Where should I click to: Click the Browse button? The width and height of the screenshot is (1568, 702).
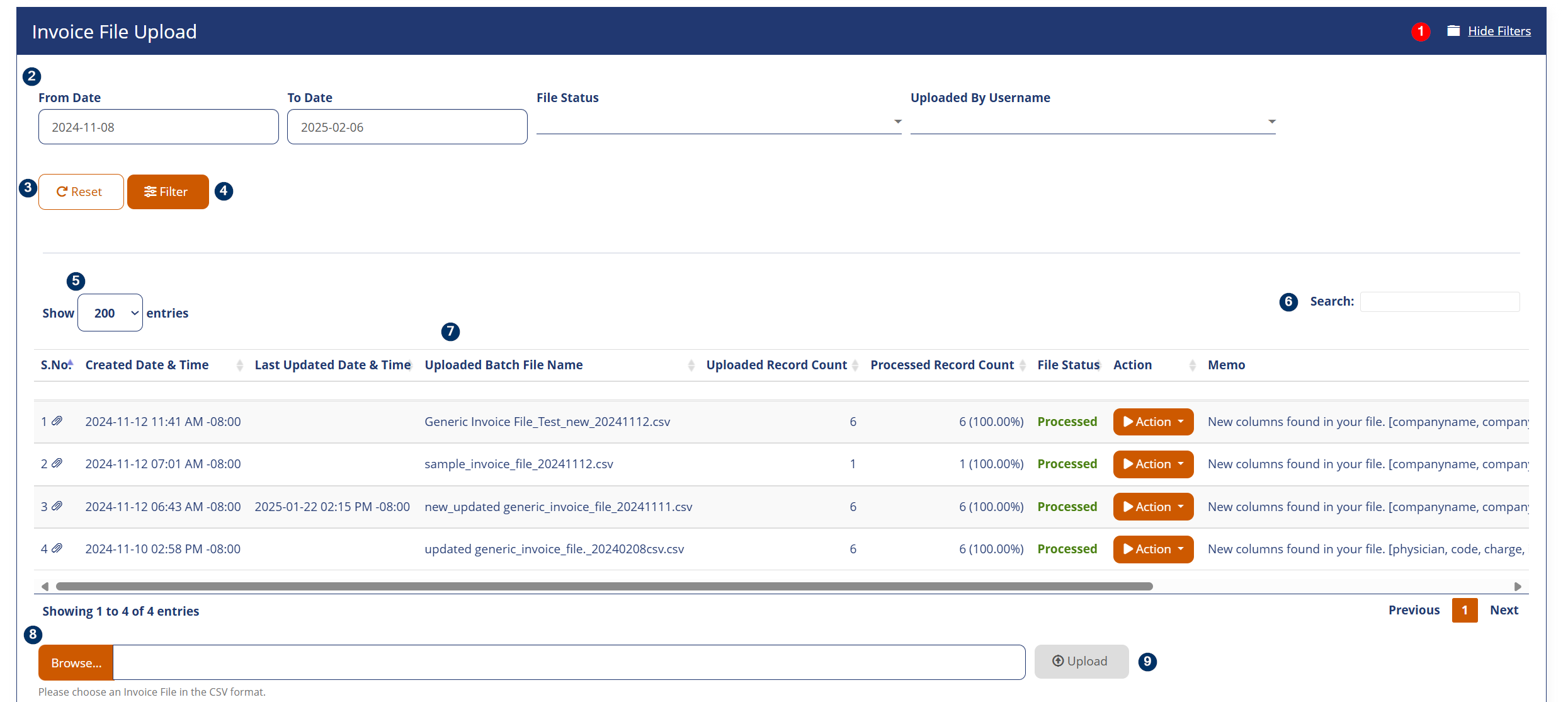76,662
